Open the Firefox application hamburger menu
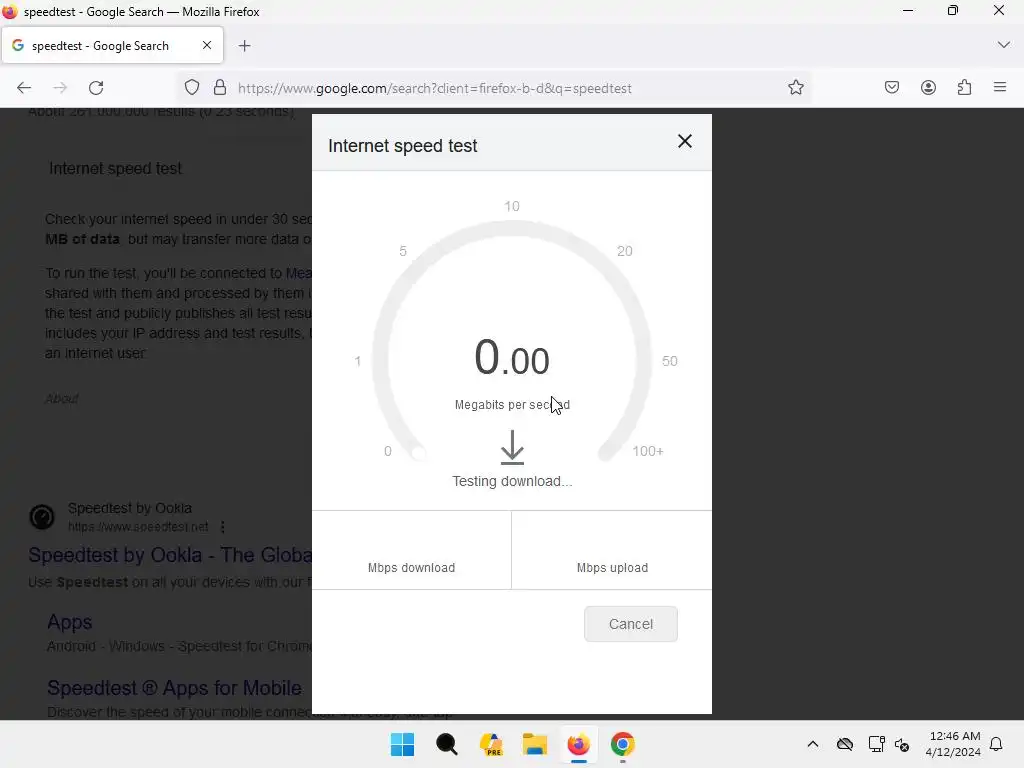The width and height of the screenshot is (1024, 768). click(x=1000, y=87)
